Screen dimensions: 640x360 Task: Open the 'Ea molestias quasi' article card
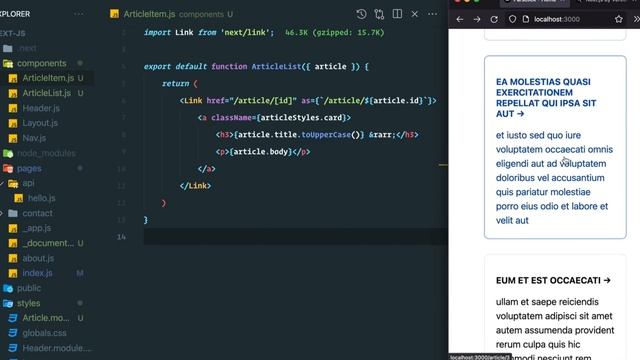pyautogui.click(x=555, y=147)
